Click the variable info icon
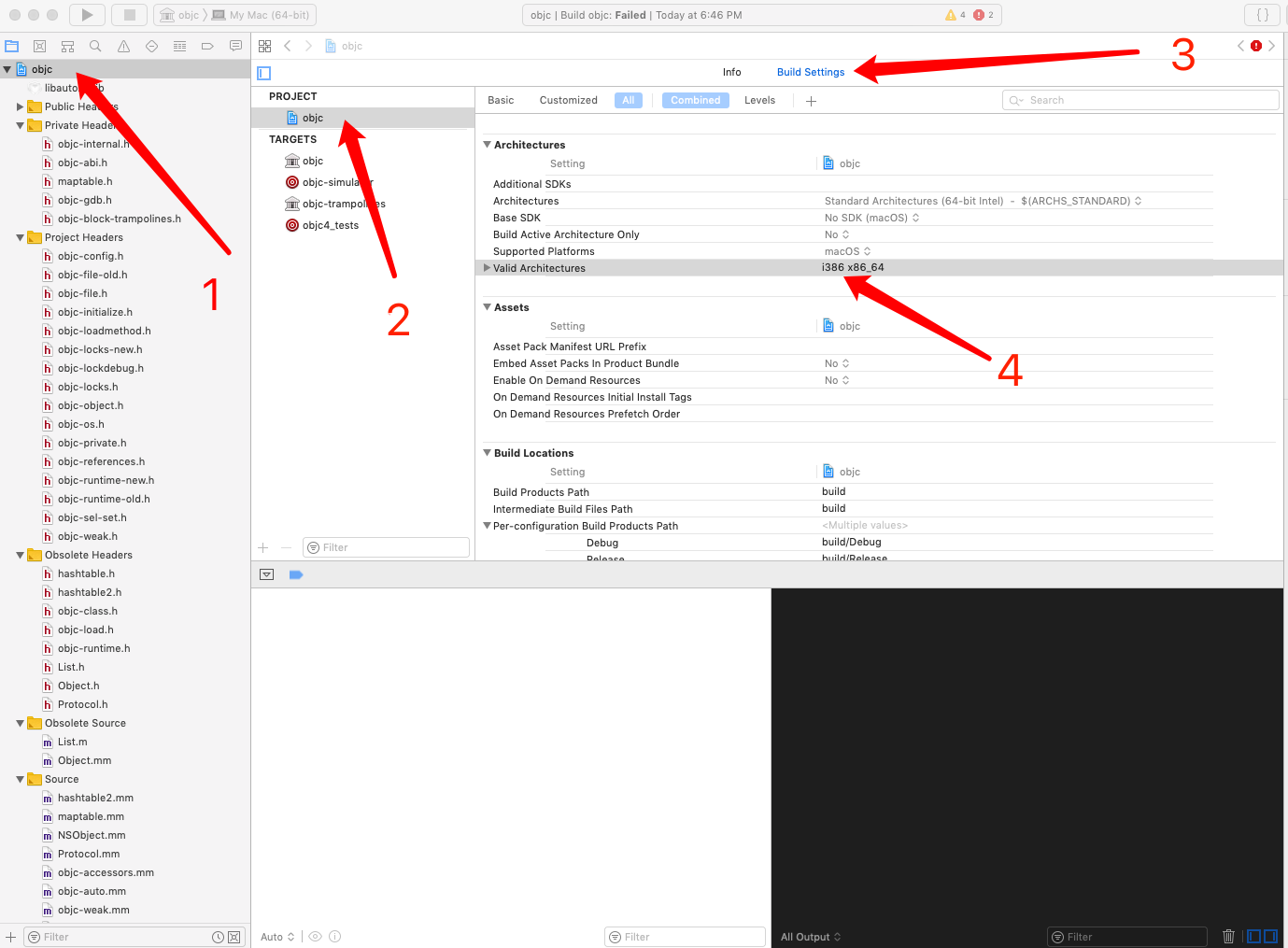 point(335,936)
